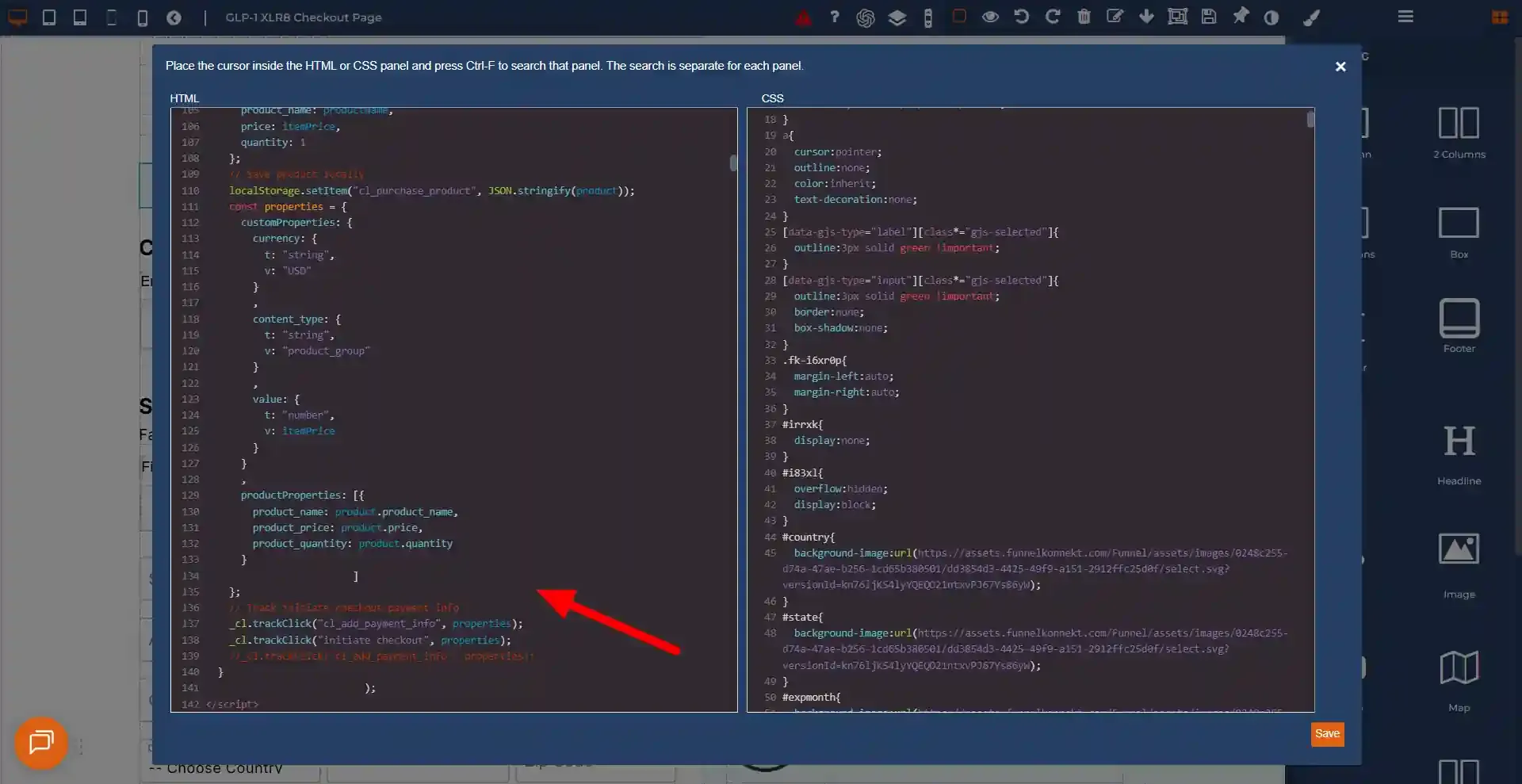Open the edit code pencil icon

pyautogui.click(x=1115, y=17)
